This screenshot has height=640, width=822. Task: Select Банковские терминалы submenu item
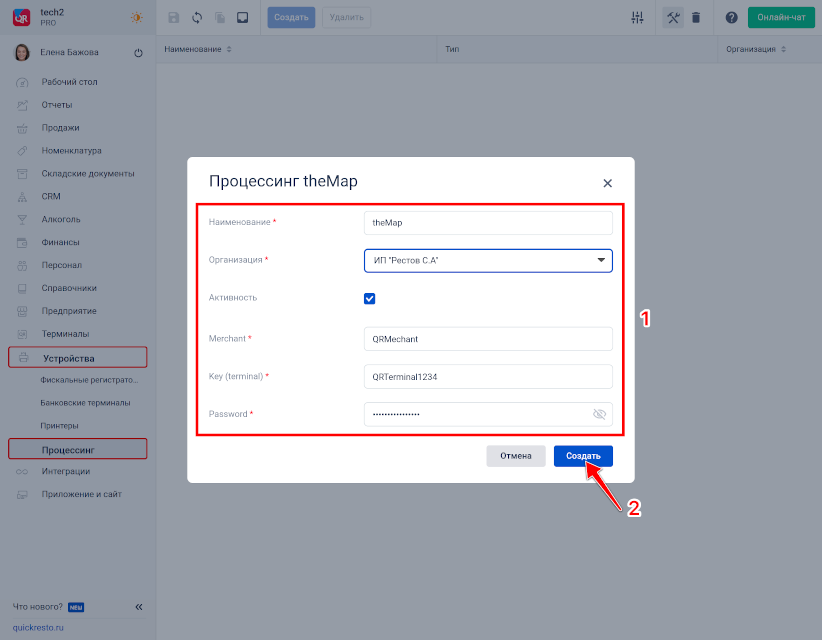click(85, 403)
